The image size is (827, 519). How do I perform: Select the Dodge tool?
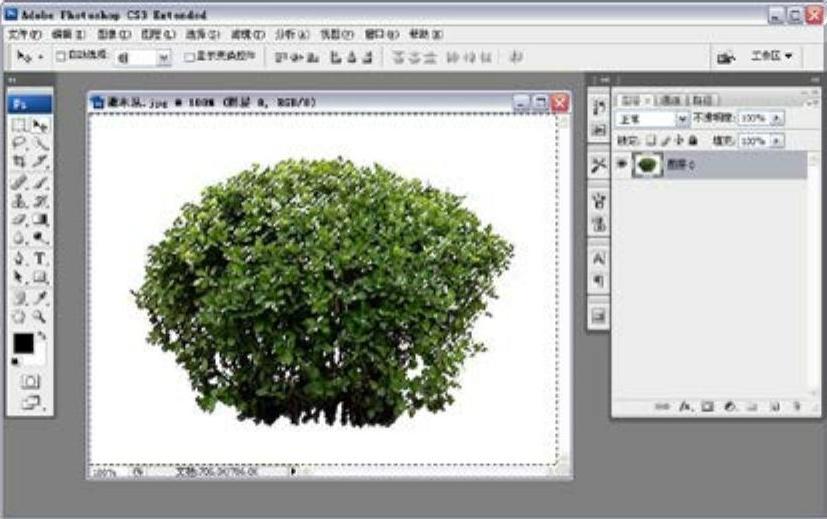(40, 237)
